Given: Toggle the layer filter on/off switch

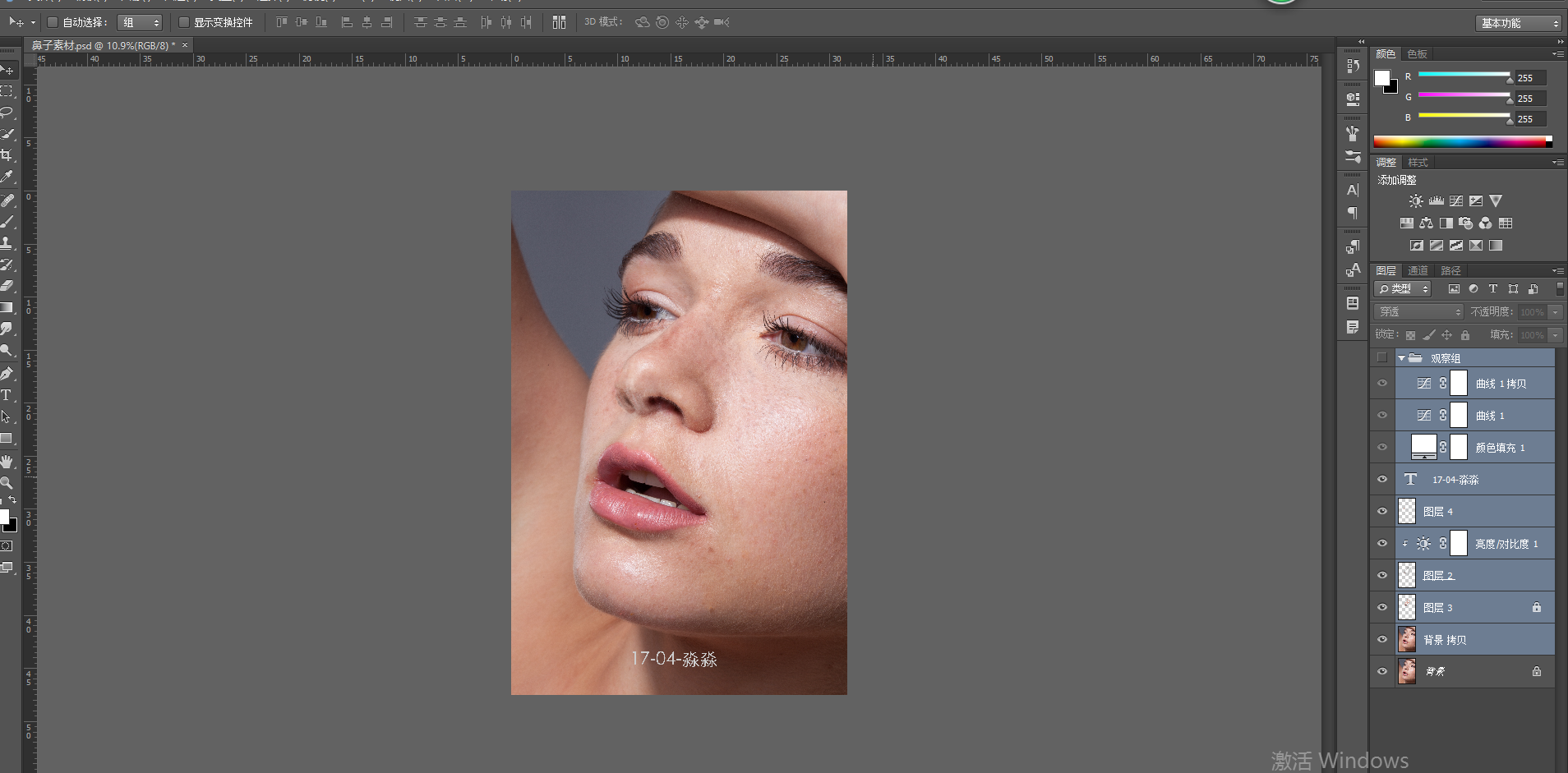Looking at the screenshot, I should pyautogui.click(x=1559, y=289).
